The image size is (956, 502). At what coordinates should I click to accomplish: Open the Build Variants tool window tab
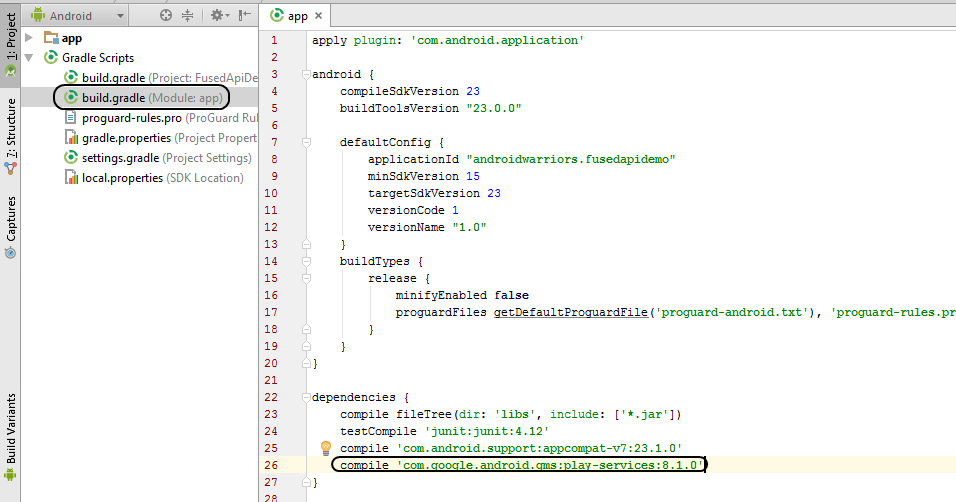10,437
